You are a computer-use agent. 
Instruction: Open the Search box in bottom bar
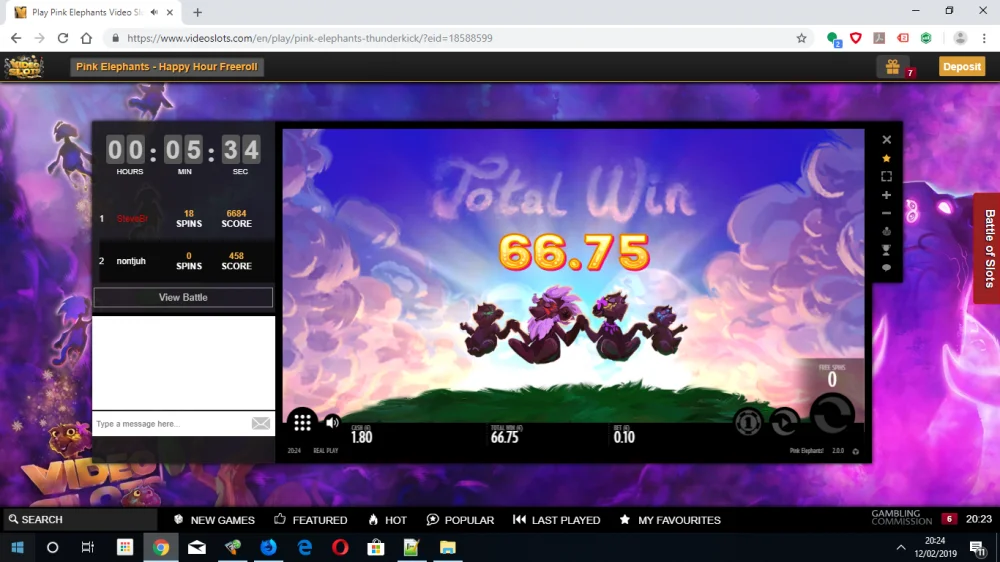[80, 520]
